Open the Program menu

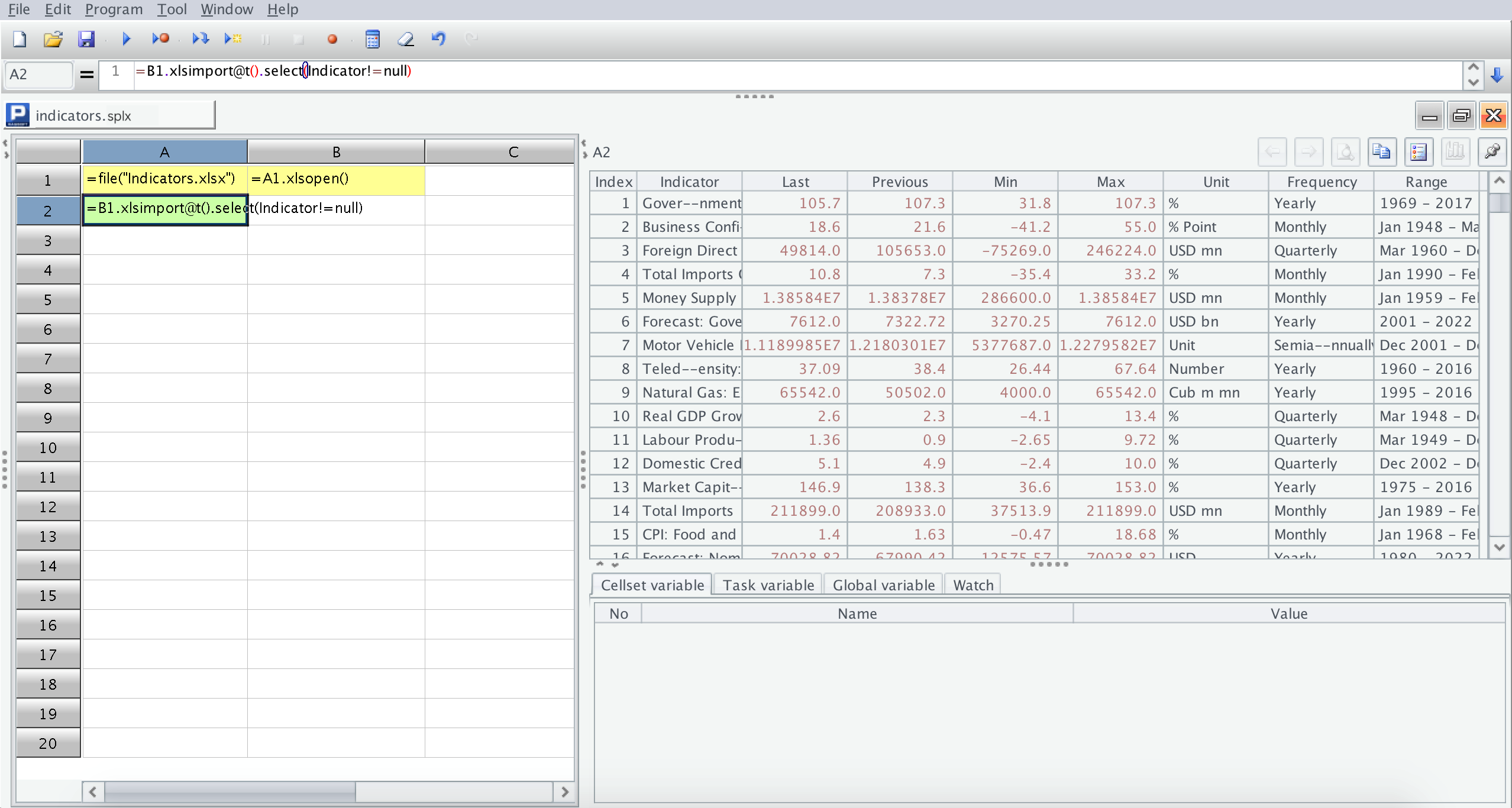[x=114, y=9]
